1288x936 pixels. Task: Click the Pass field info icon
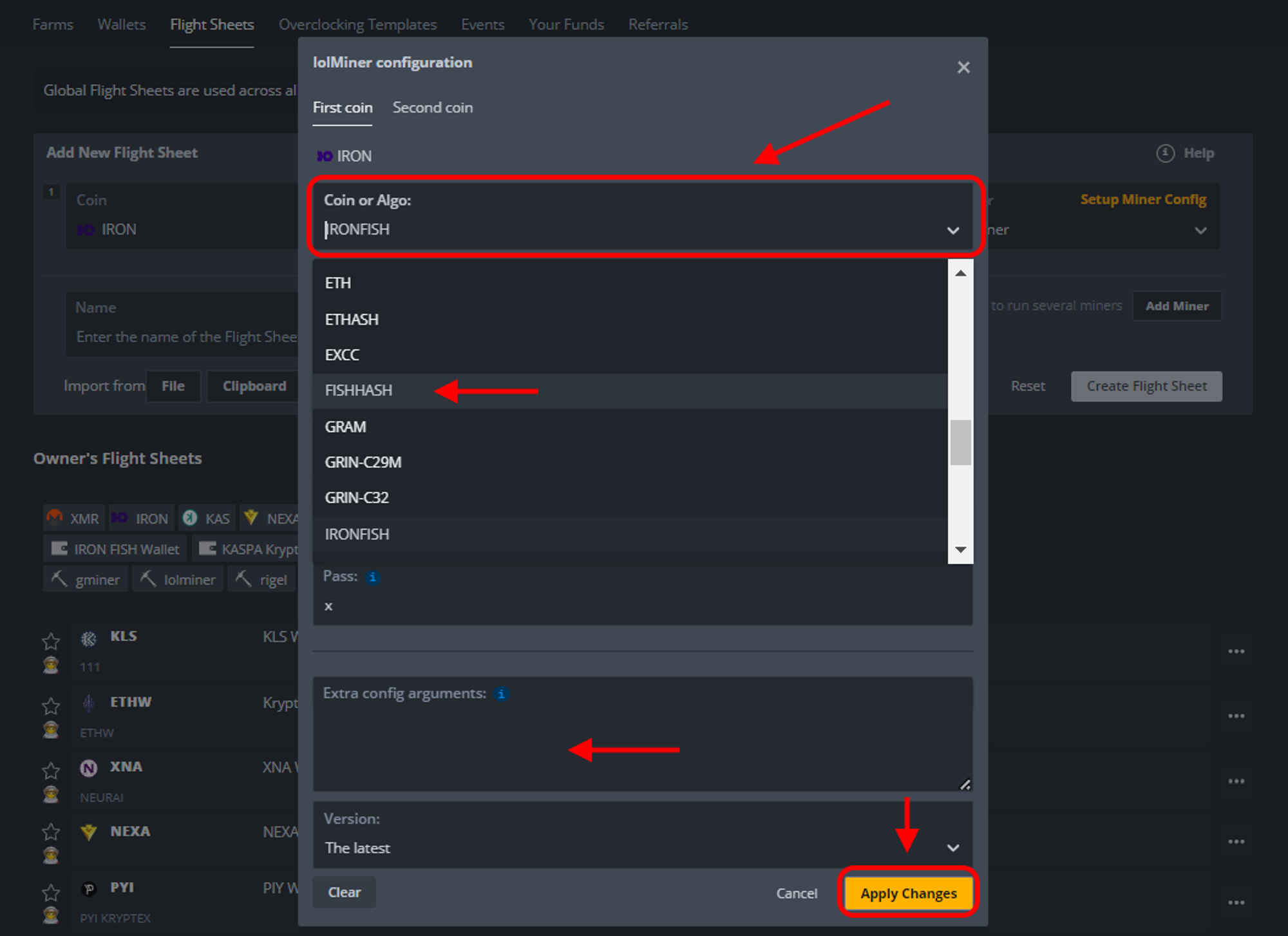click(x=372, y=577)
